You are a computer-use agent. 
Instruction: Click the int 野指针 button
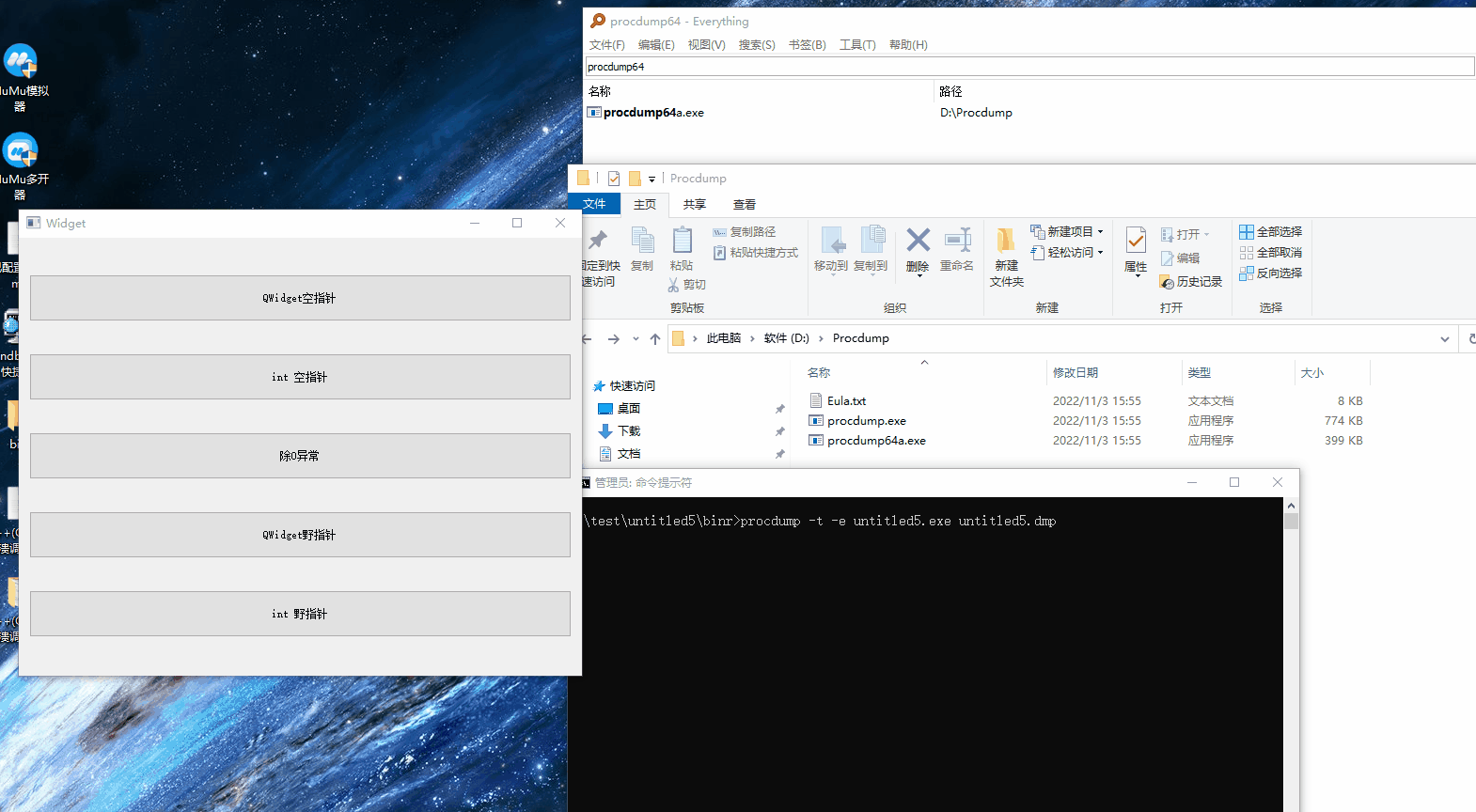tap(300, 614)
